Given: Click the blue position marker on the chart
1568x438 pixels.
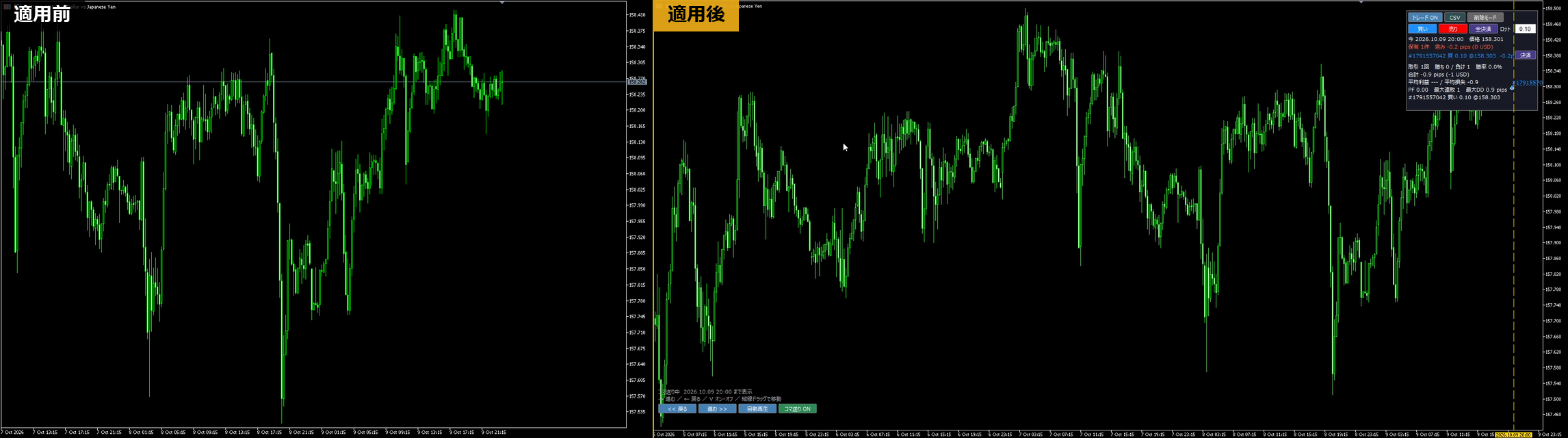Looking at the screenshot, I should click(x=1512, y=88).
